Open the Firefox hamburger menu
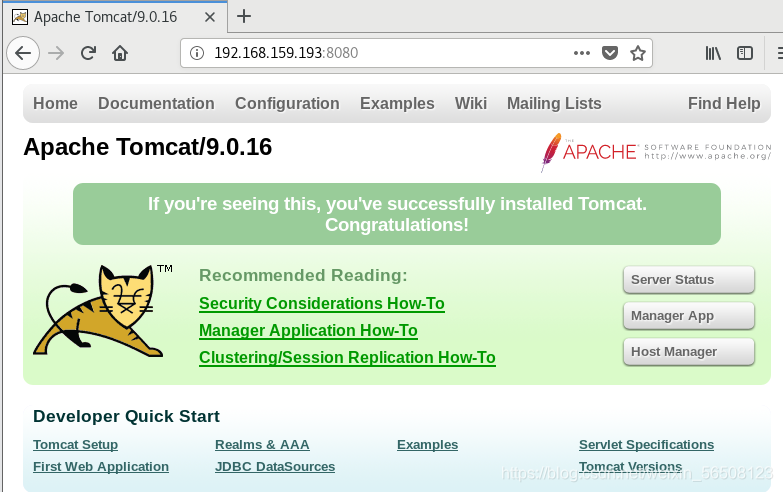Viewport: 783px width, 492px height. pos(780,53)
